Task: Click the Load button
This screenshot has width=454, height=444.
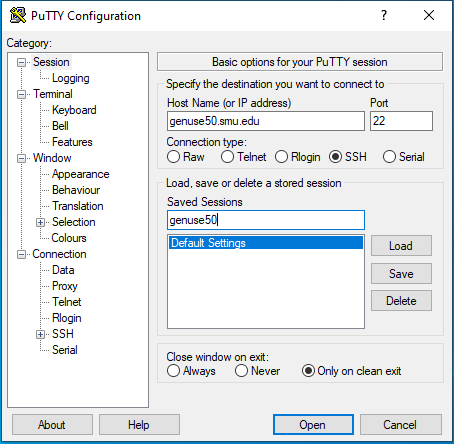Action: [401, 246]
